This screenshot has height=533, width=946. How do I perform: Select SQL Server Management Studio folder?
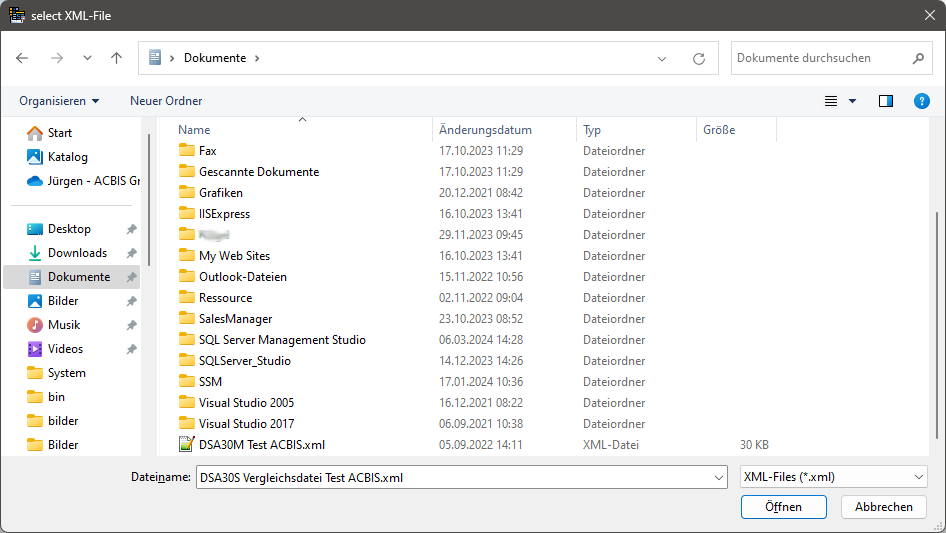282,340
